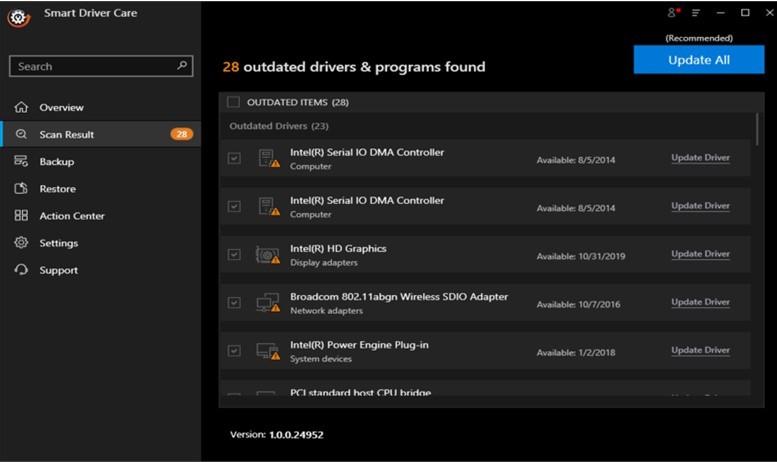Image resolution: width=777 pixels, height=462 pixels.
Task: Toggle the Intel(R) HD Graphics checkbox
Action: pos(234,255)
